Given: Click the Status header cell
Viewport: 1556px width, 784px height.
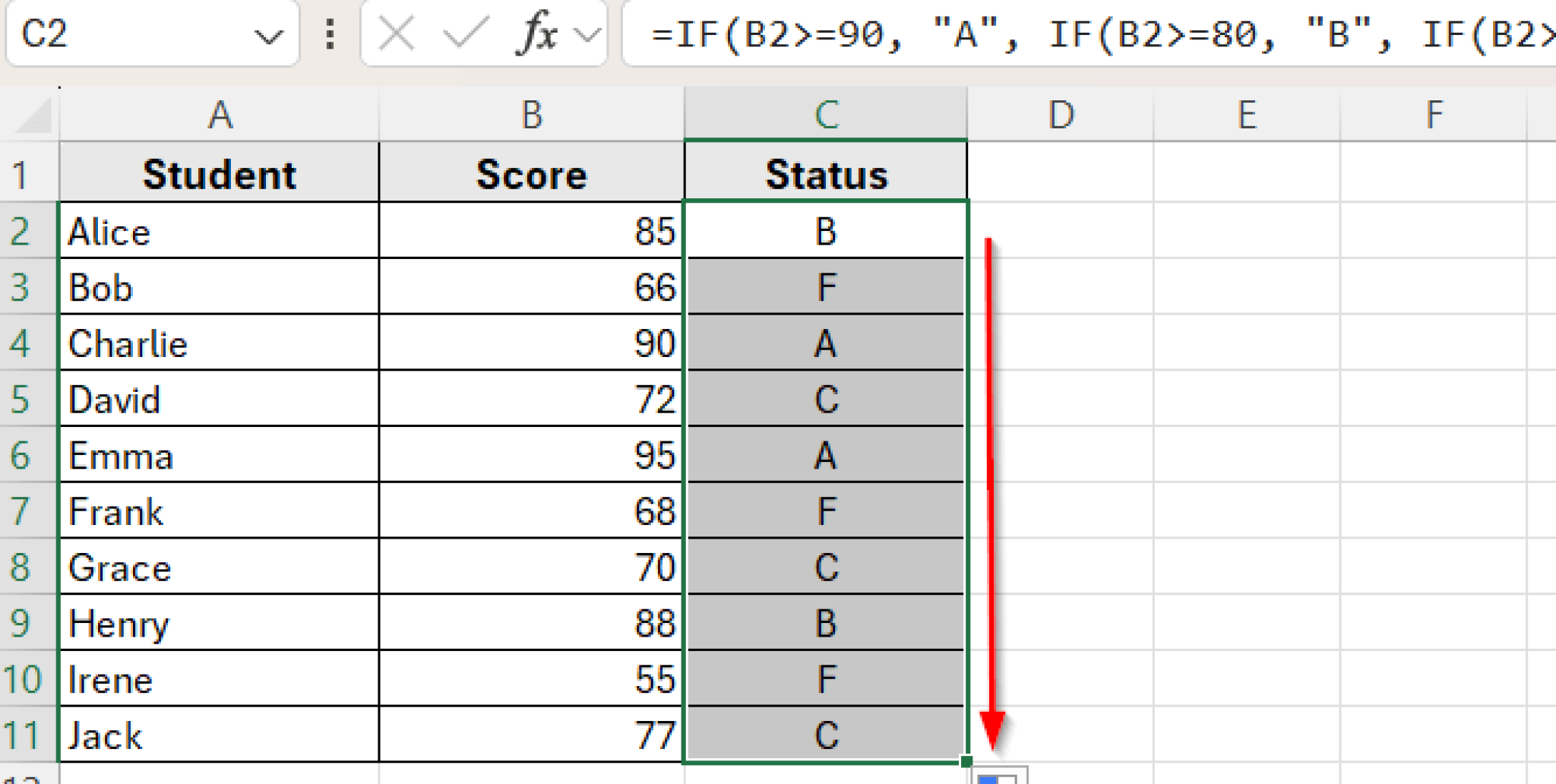Looking at the screenshot, I should [x=825, y=173].
